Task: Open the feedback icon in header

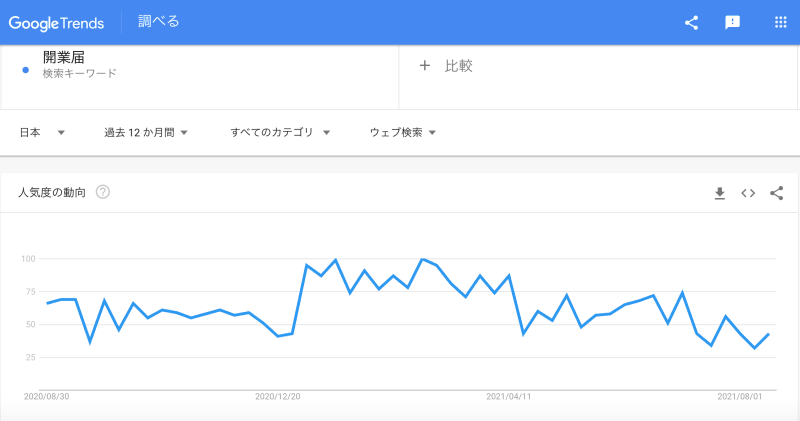Action: [733, 22]
